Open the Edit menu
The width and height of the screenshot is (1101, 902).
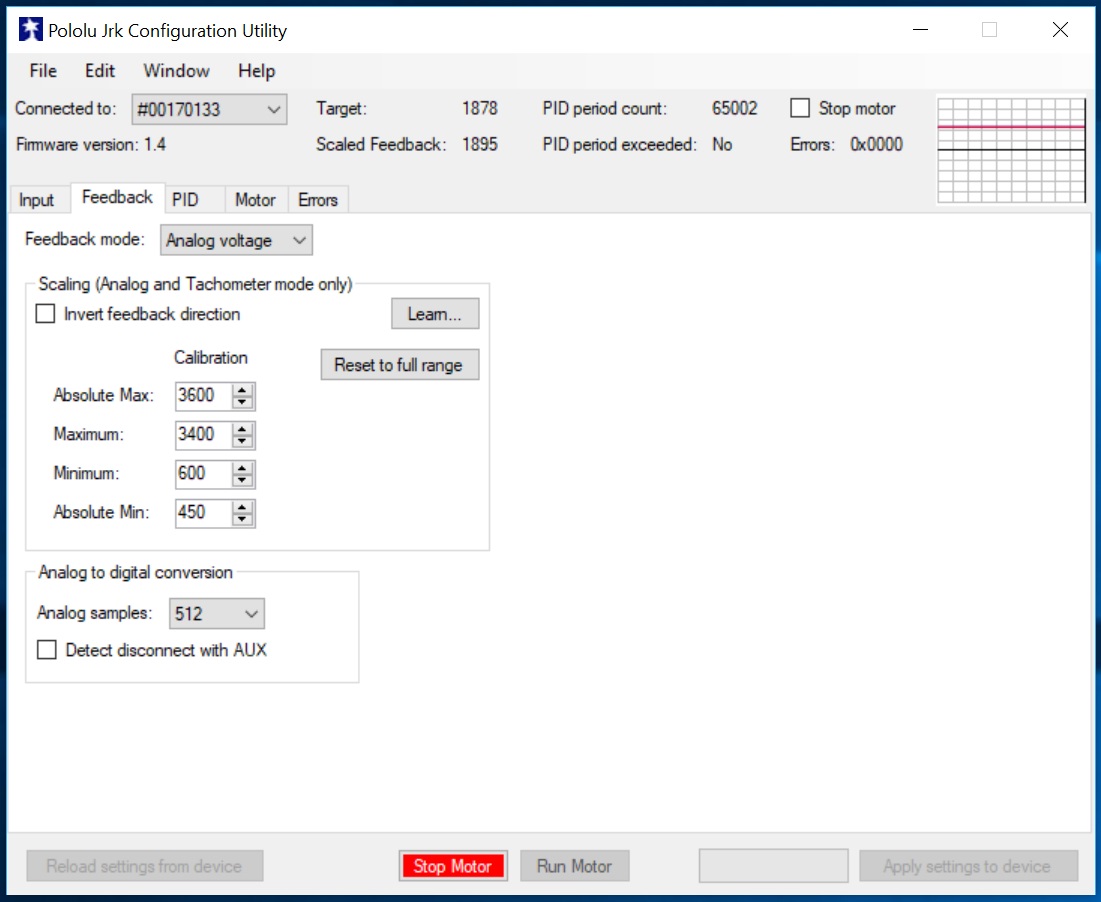(100, 71)
